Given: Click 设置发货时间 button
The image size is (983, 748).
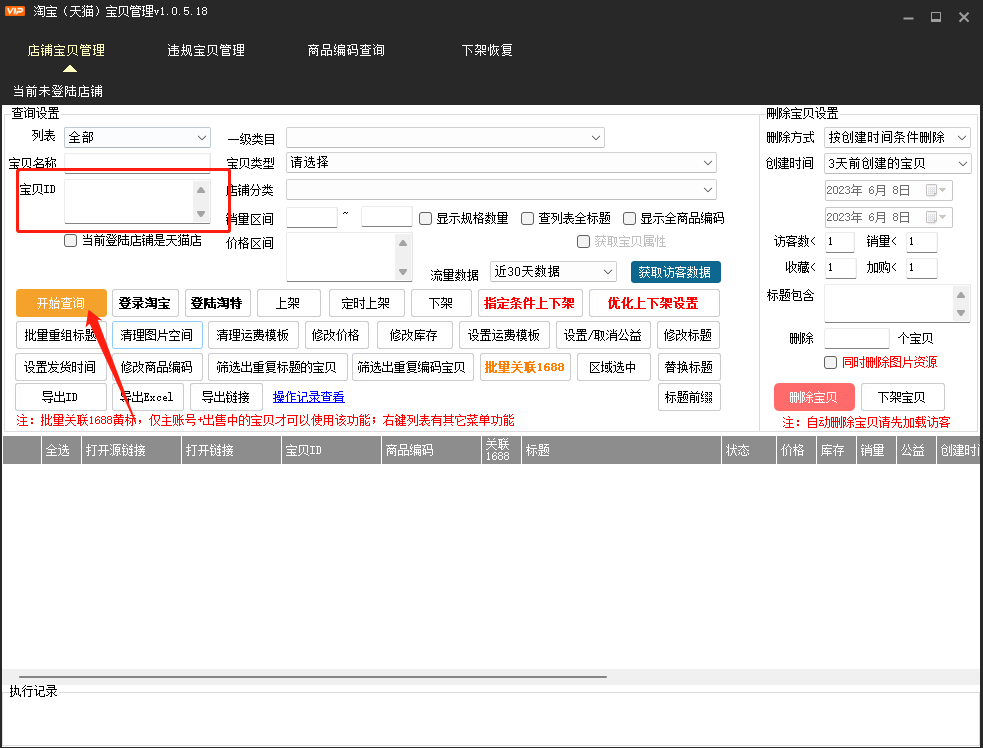Looking at the screenshot, I should coord(61,367).
